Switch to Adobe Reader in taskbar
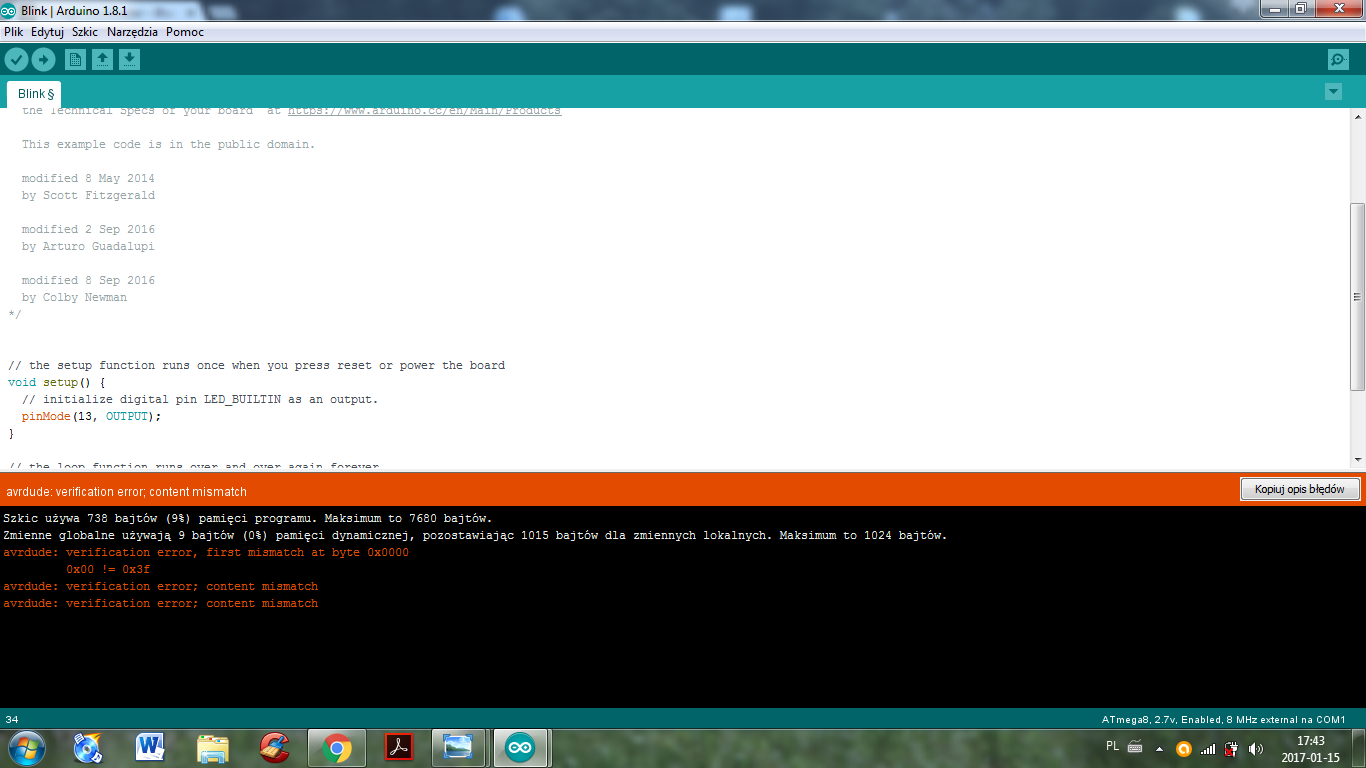The height and width of the screenshot is (768, 1366). click(x=399, y=747)
